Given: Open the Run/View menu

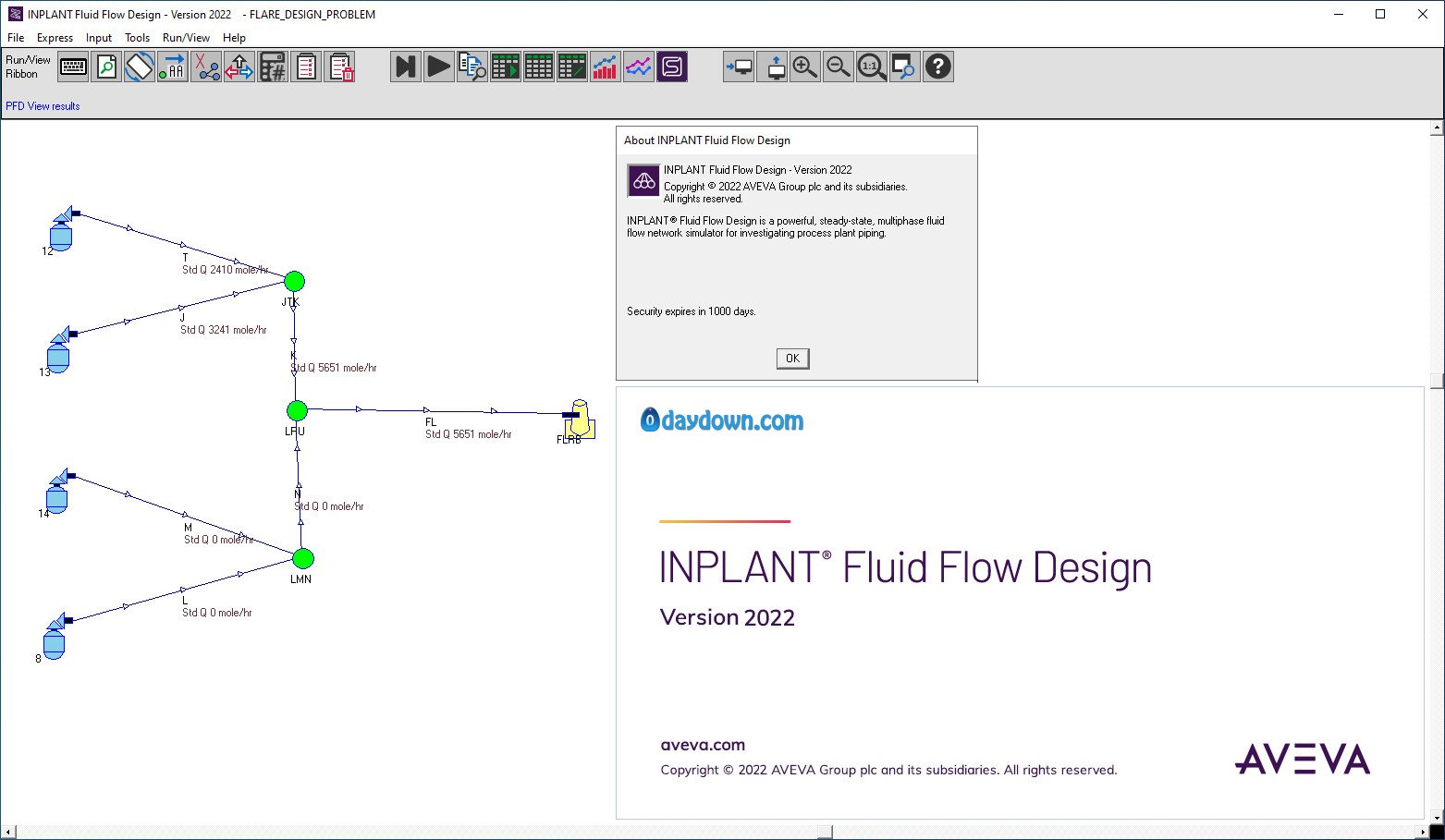Looking at the screenshot, I should 186,38.
